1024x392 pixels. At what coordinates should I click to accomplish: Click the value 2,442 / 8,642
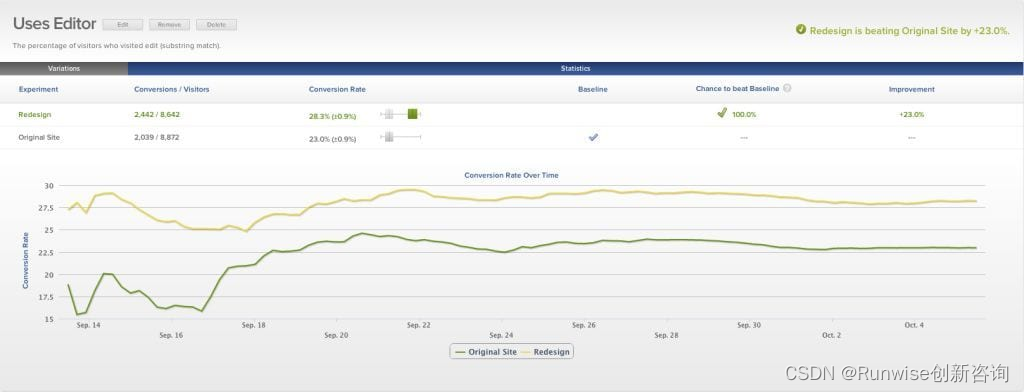pyautogui.click(x=157, y=114)
